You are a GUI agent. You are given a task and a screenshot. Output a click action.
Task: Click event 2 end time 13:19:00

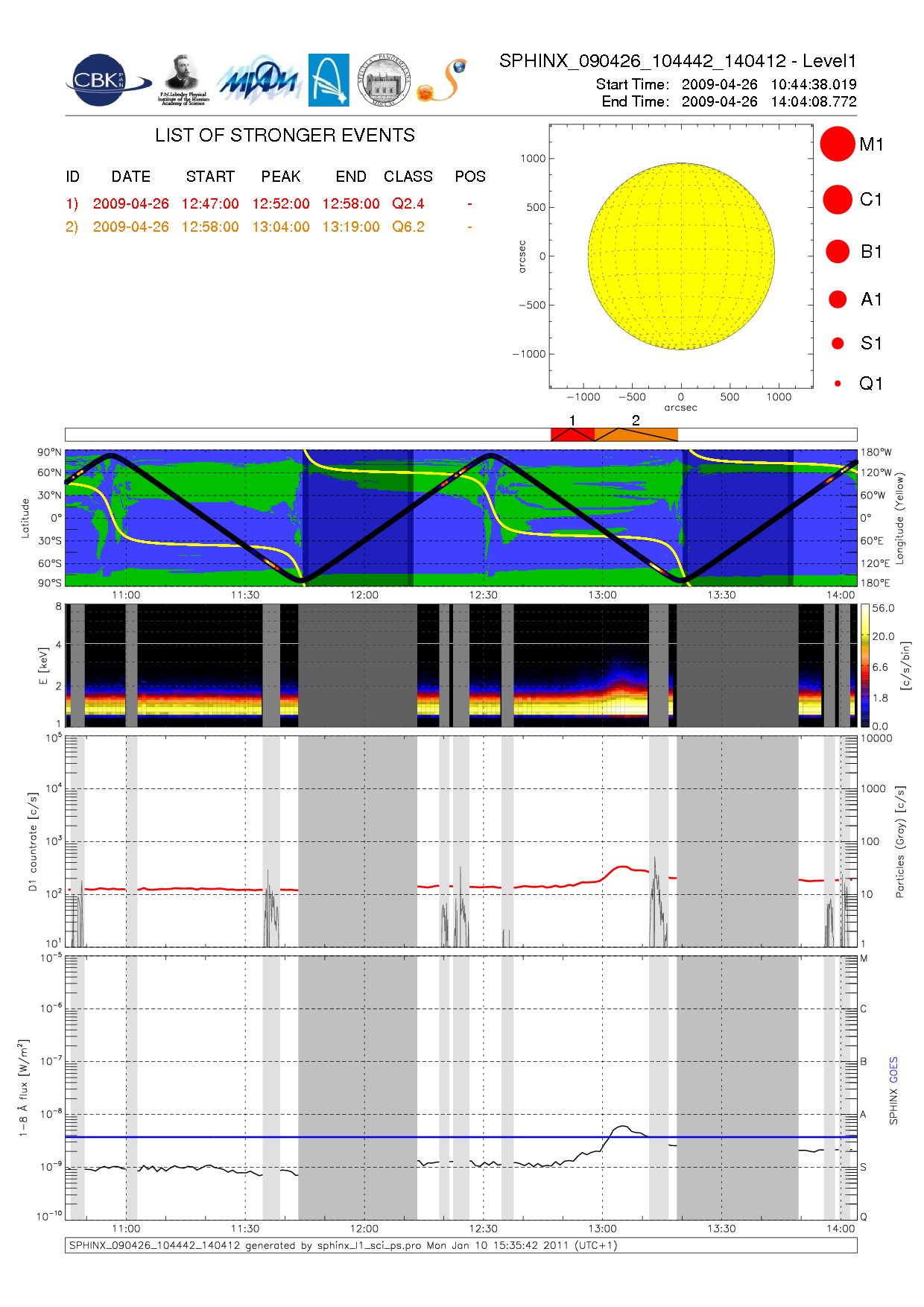(351, 227)
